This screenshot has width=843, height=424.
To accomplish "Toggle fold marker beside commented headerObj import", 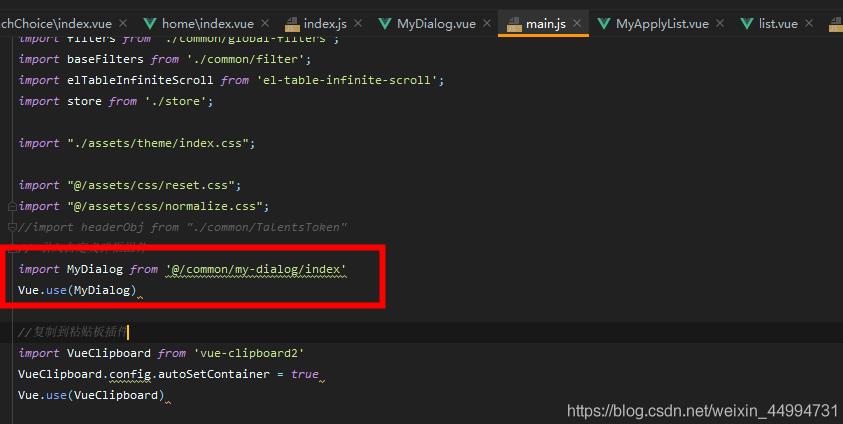I will 11,227.
